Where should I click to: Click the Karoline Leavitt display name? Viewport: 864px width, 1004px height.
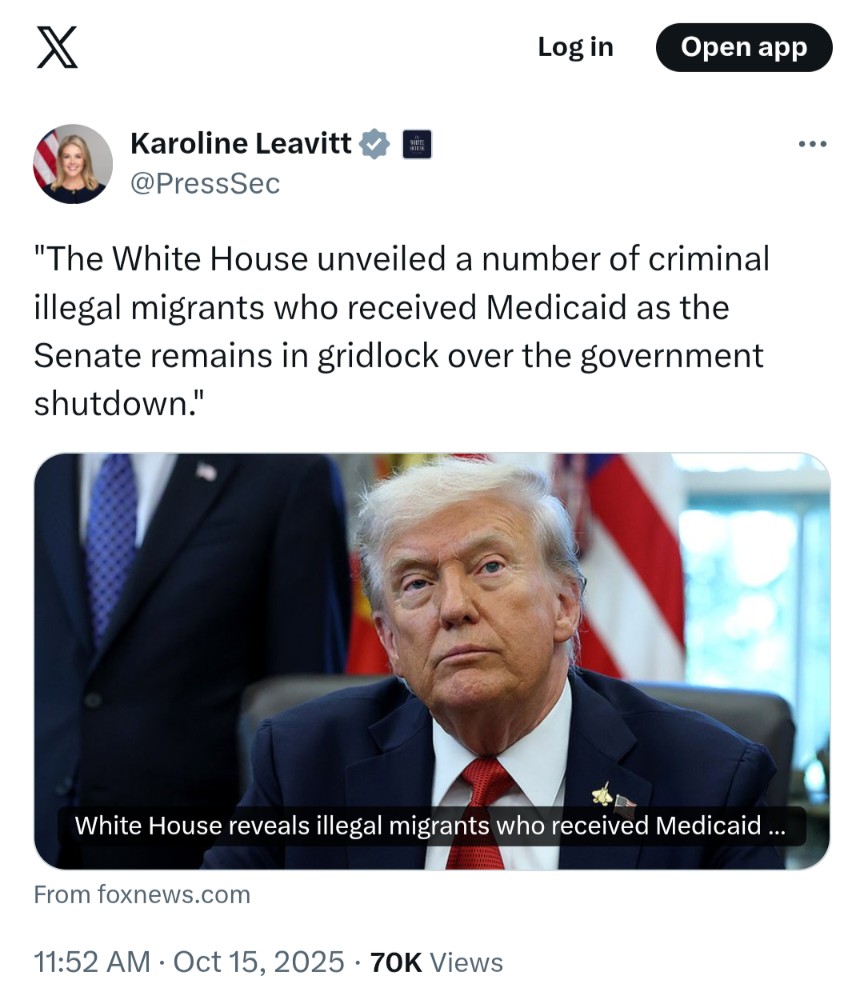click(x=241, y=143)
